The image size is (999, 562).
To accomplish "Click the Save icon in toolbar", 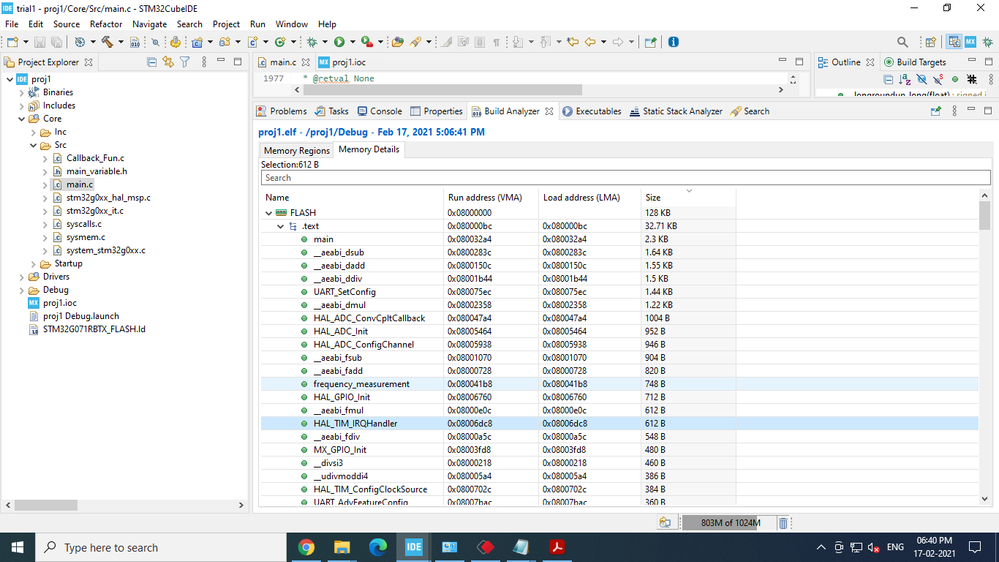I will [40, 42].
